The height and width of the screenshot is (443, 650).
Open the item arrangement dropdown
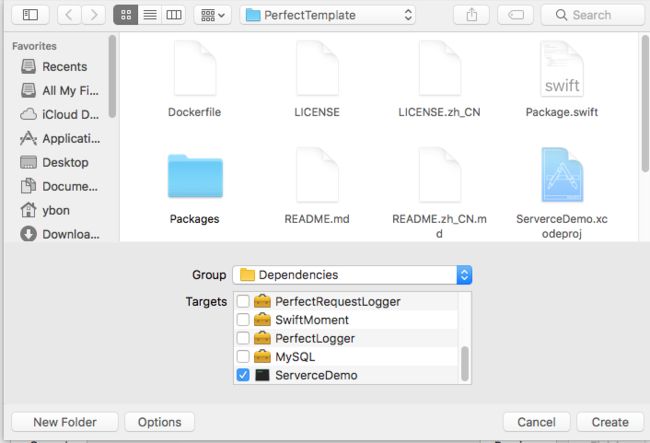(212, 15)
